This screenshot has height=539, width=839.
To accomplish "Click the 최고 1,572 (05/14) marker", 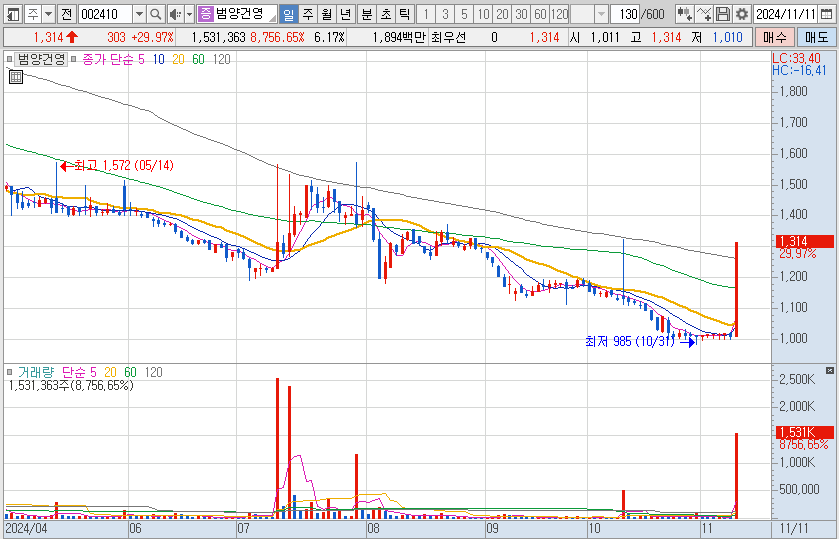I will (x=117, y=165).
